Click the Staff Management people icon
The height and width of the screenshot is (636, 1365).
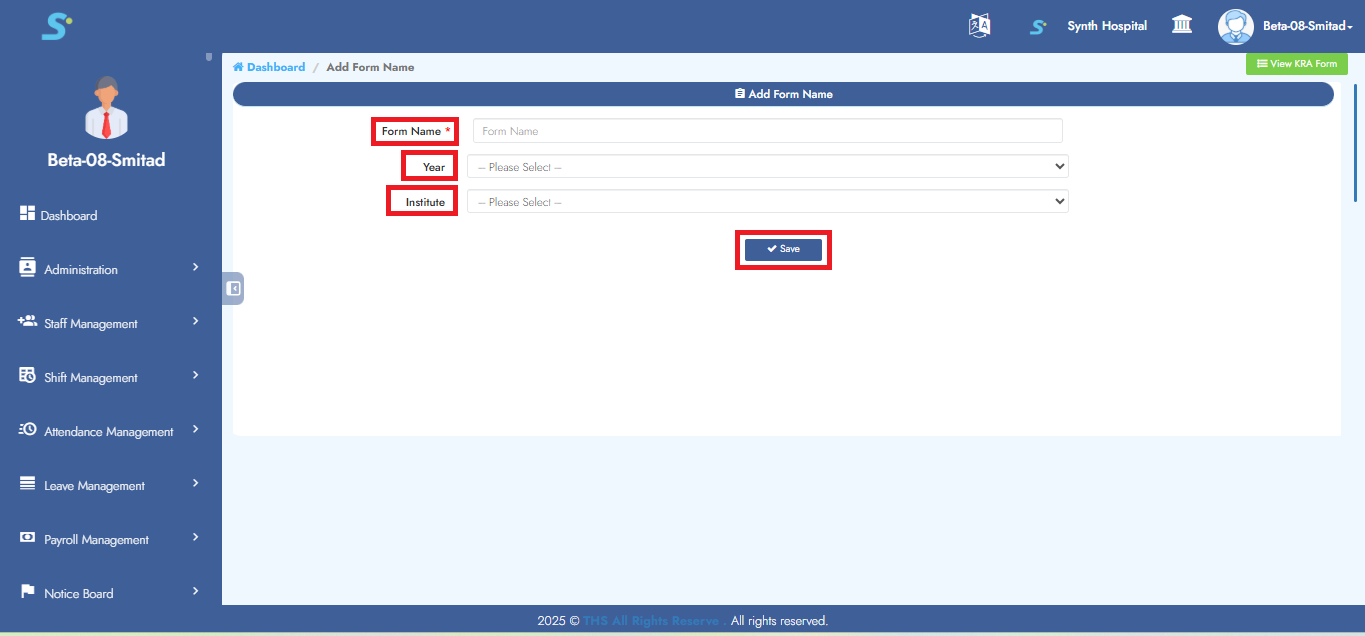28,322
